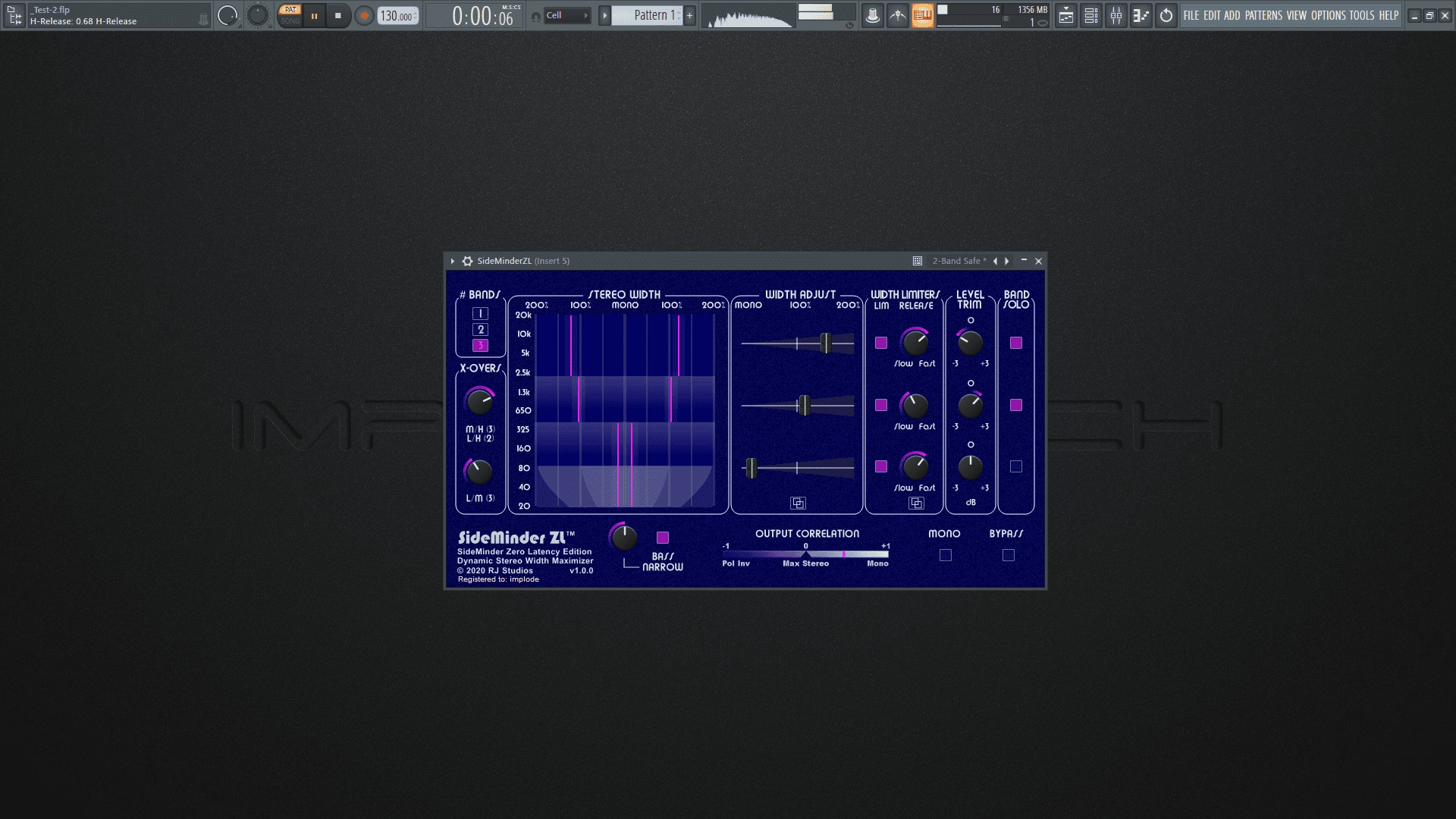Click the link icon under Width Limiters
Viewport: 1456px width, 819px height.
coord(916,503)
